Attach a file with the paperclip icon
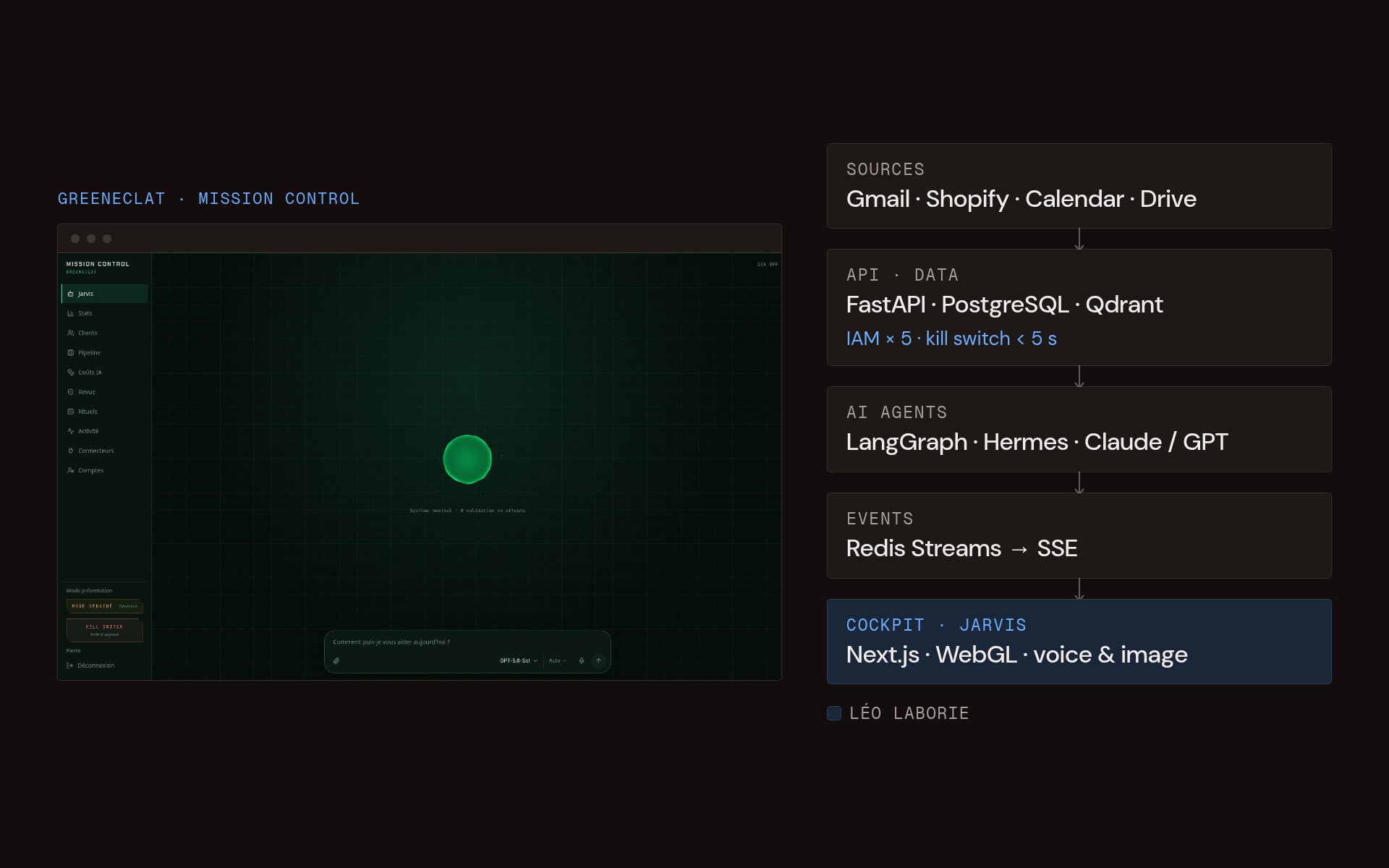The height and width of the screenshot is (868, 1389). 336,660
